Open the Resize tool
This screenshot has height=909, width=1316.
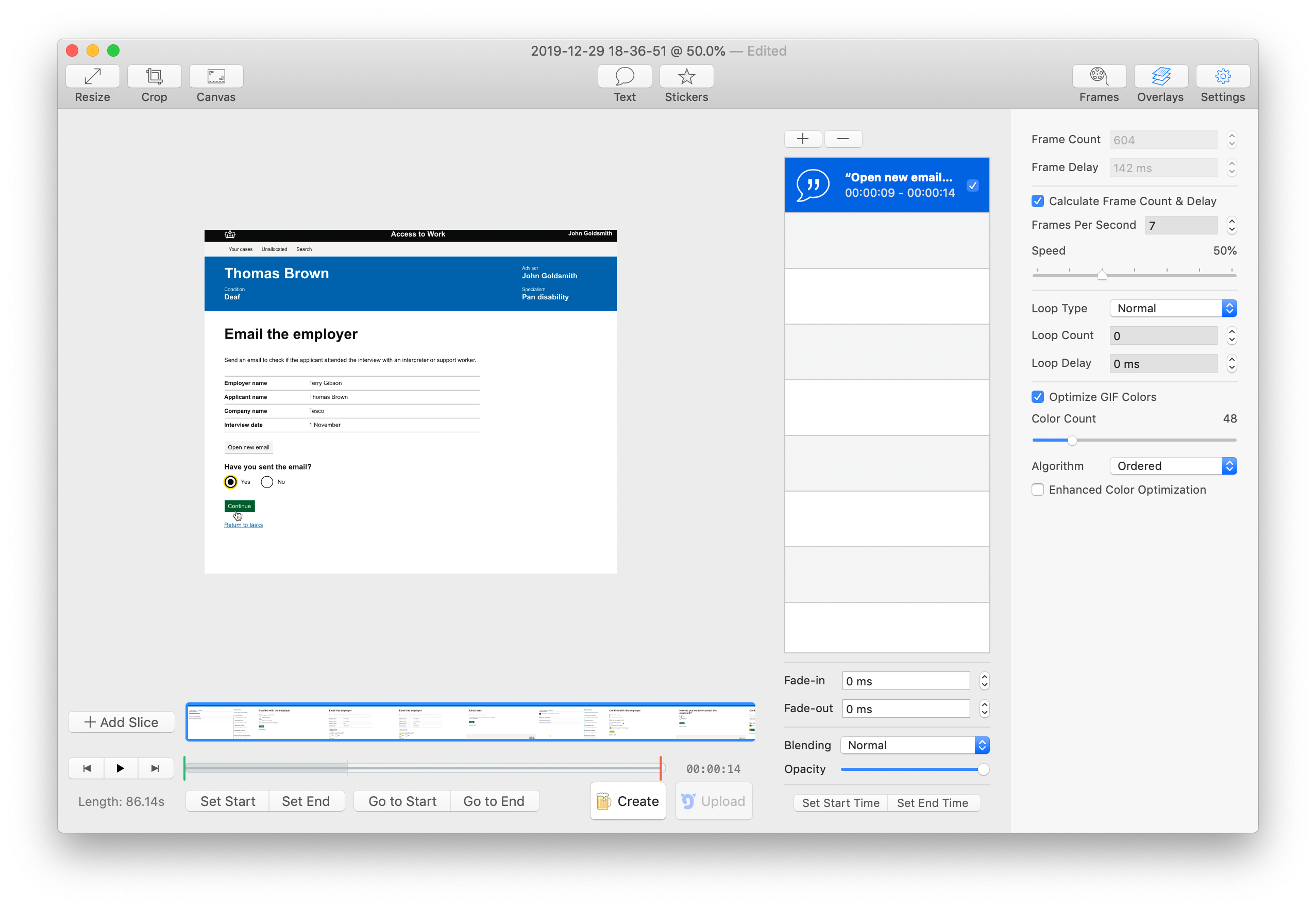(92, 83)
